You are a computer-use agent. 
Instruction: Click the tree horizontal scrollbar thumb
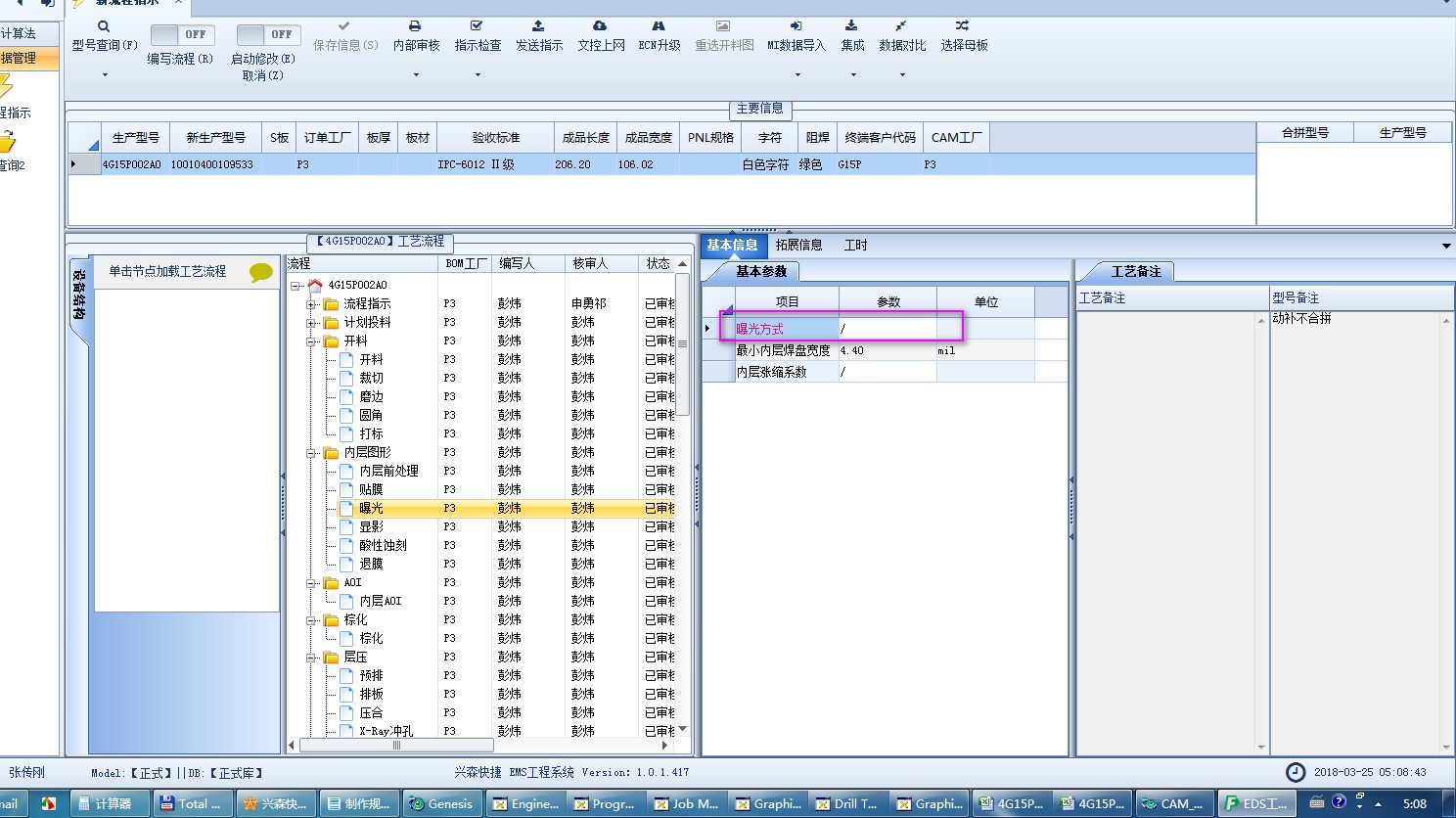click(x=396, y=746)
